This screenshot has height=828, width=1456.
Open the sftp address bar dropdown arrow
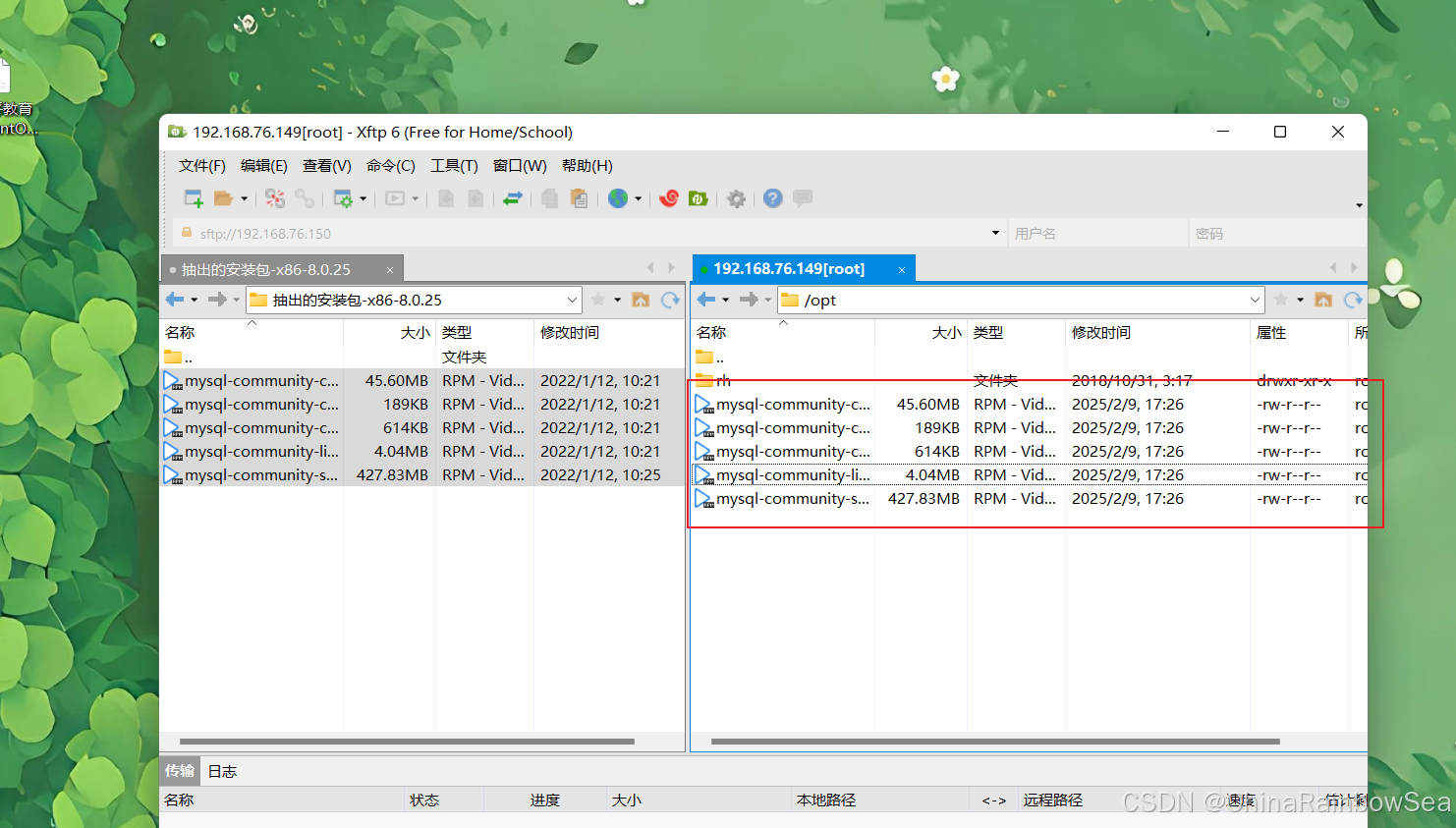click(995, 233)
